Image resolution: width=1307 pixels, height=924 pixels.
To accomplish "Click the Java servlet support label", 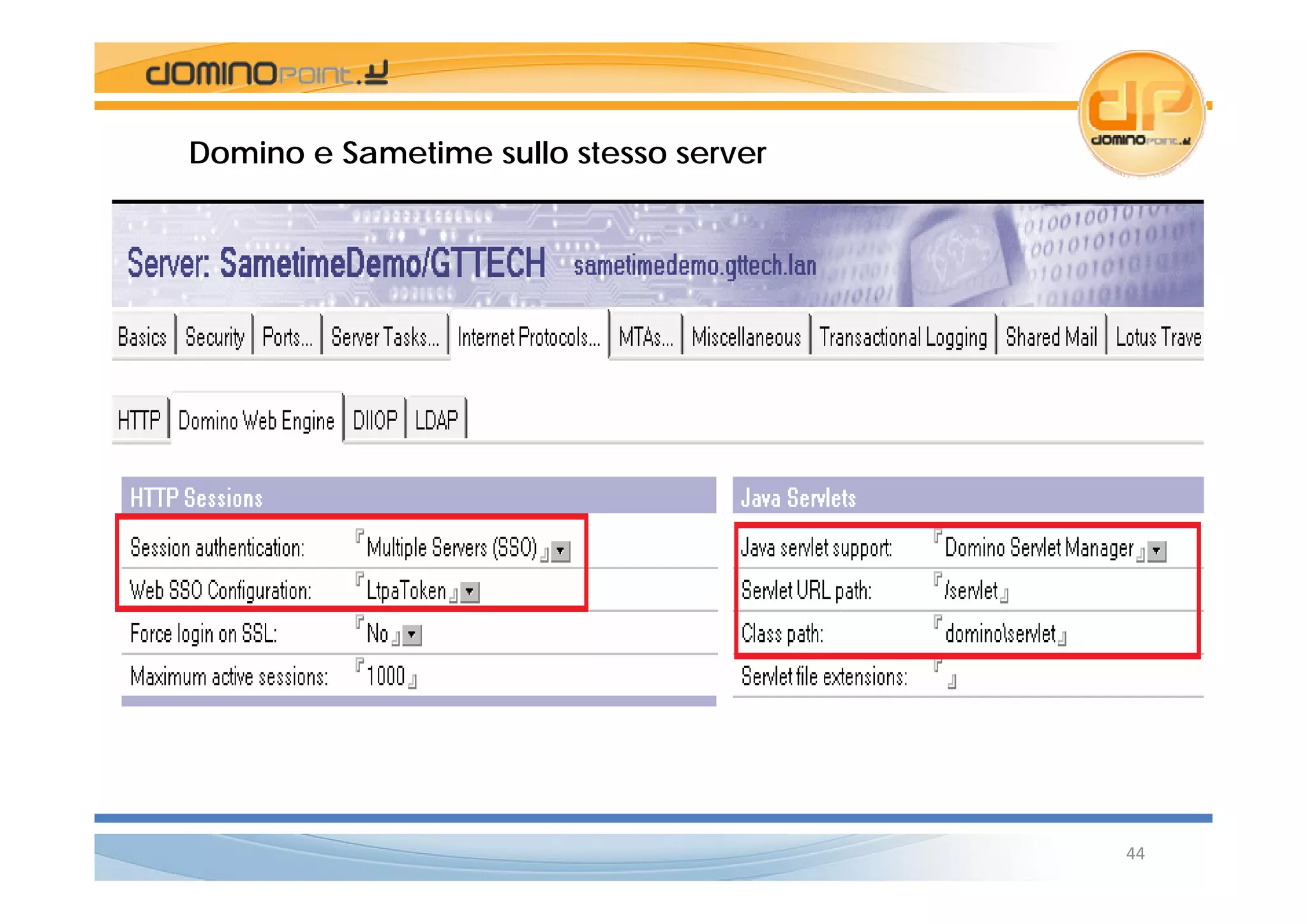I will click(x=816, y=548).
